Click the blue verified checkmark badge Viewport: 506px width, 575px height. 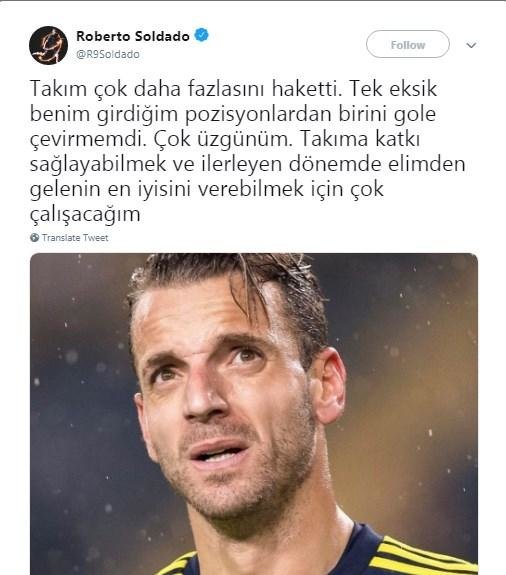point(201,35)
